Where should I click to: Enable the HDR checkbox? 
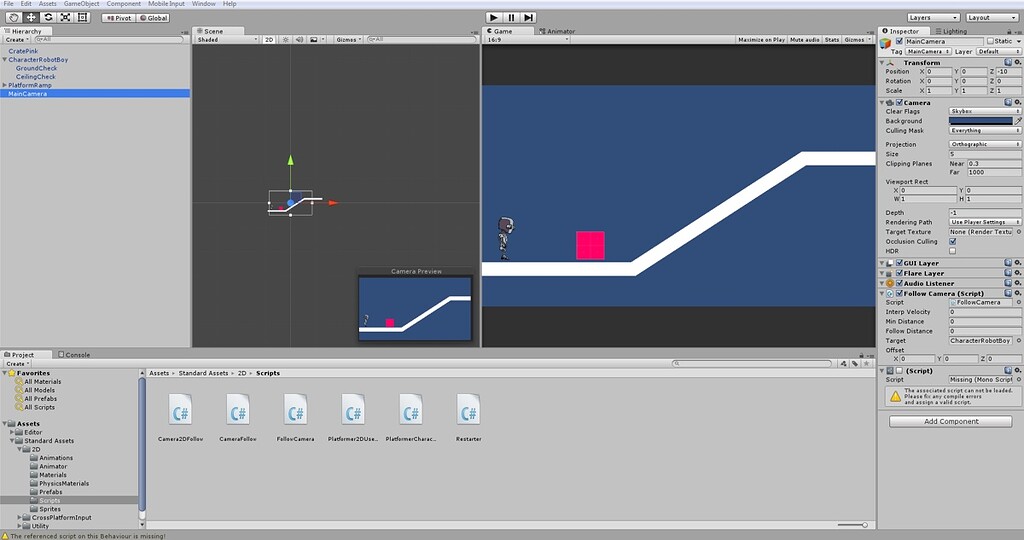pos(952,251)
